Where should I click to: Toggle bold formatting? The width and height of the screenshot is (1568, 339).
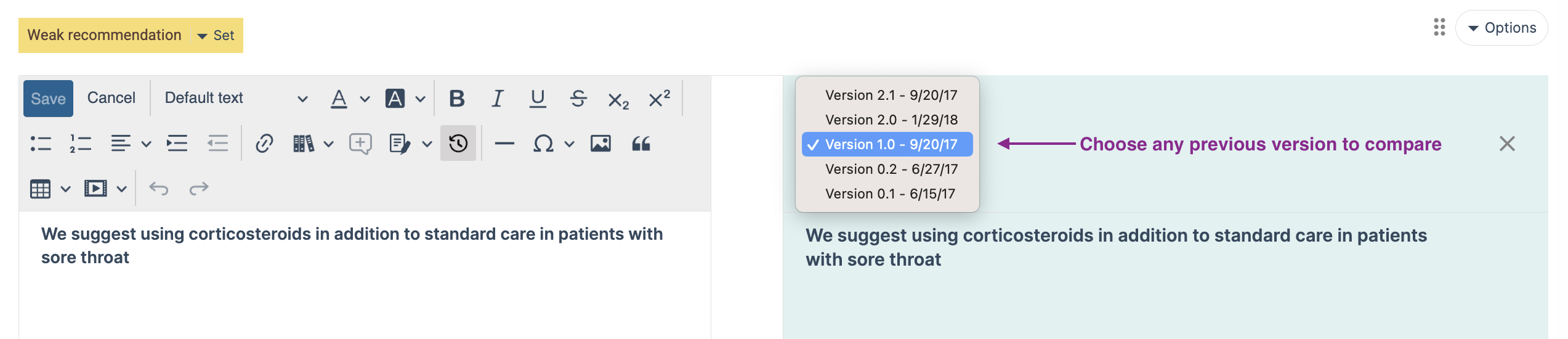pos(457,99)
